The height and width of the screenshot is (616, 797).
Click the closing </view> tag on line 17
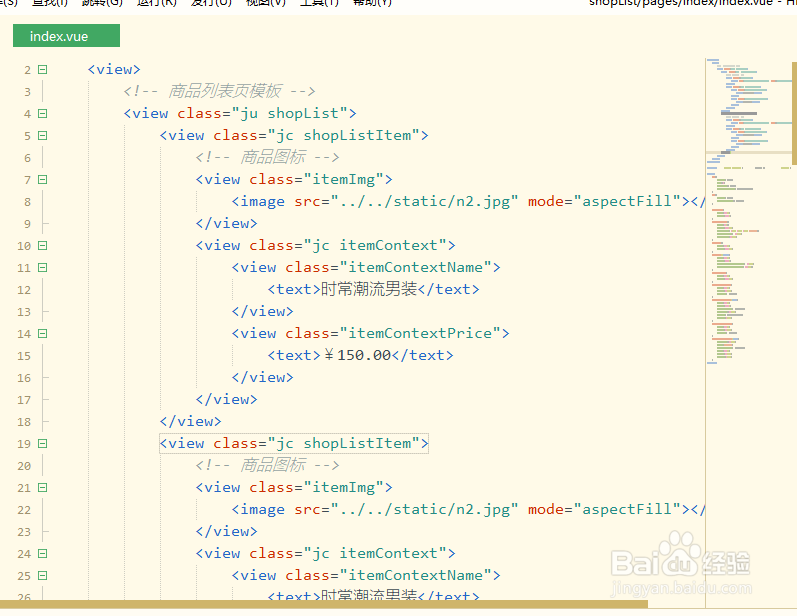[227, 399]
